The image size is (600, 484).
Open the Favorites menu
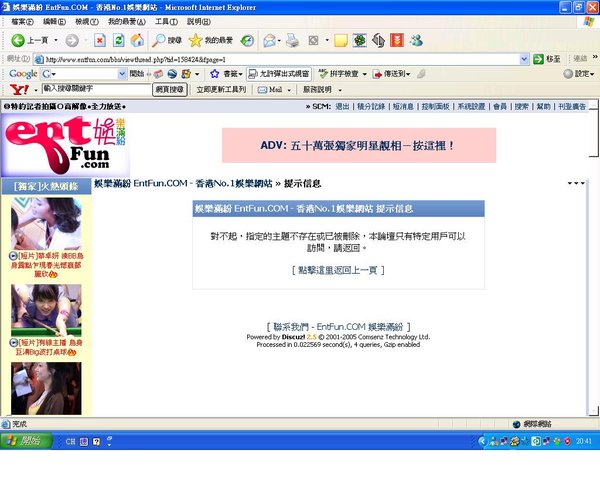pos(127,22)
